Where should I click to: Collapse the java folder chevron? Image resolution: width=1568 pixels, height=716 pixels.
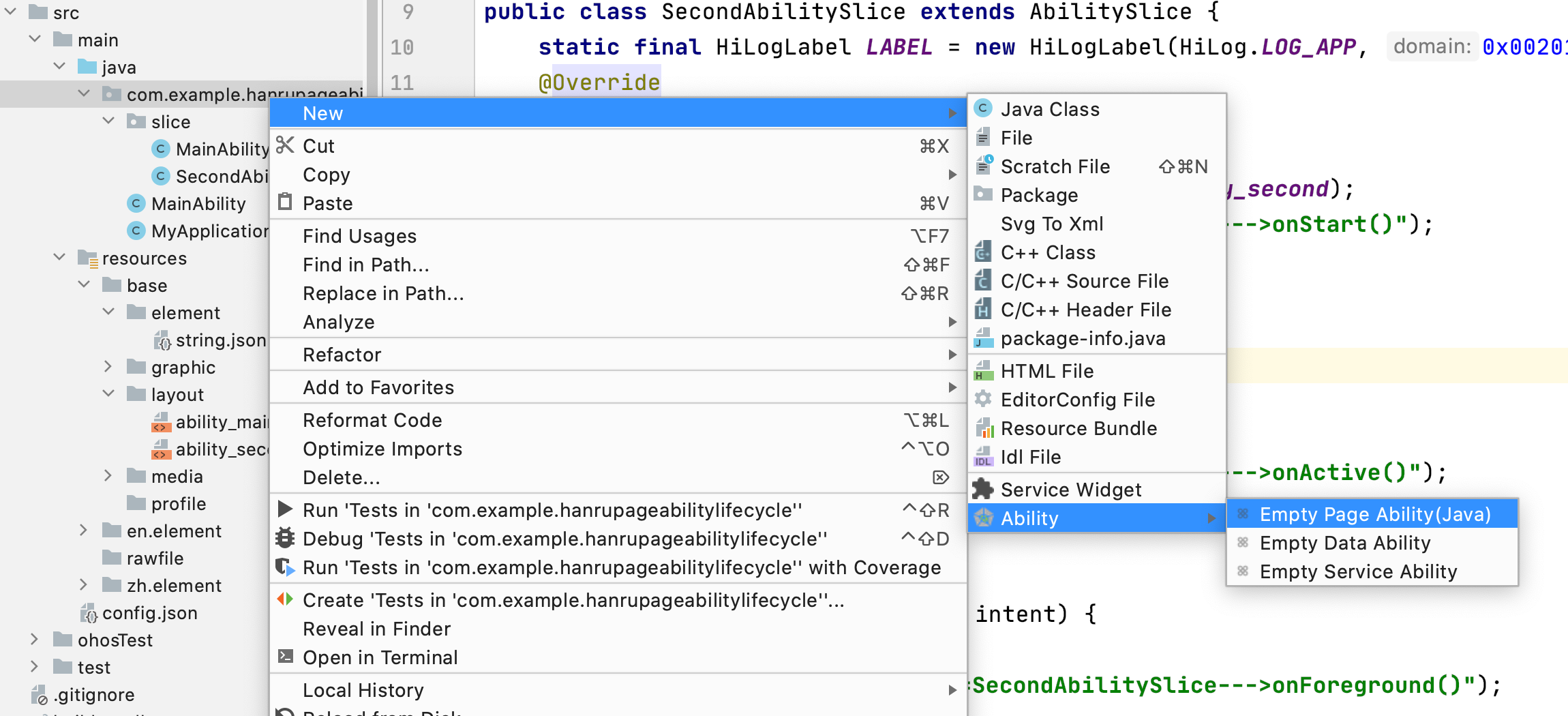[60, 67]
